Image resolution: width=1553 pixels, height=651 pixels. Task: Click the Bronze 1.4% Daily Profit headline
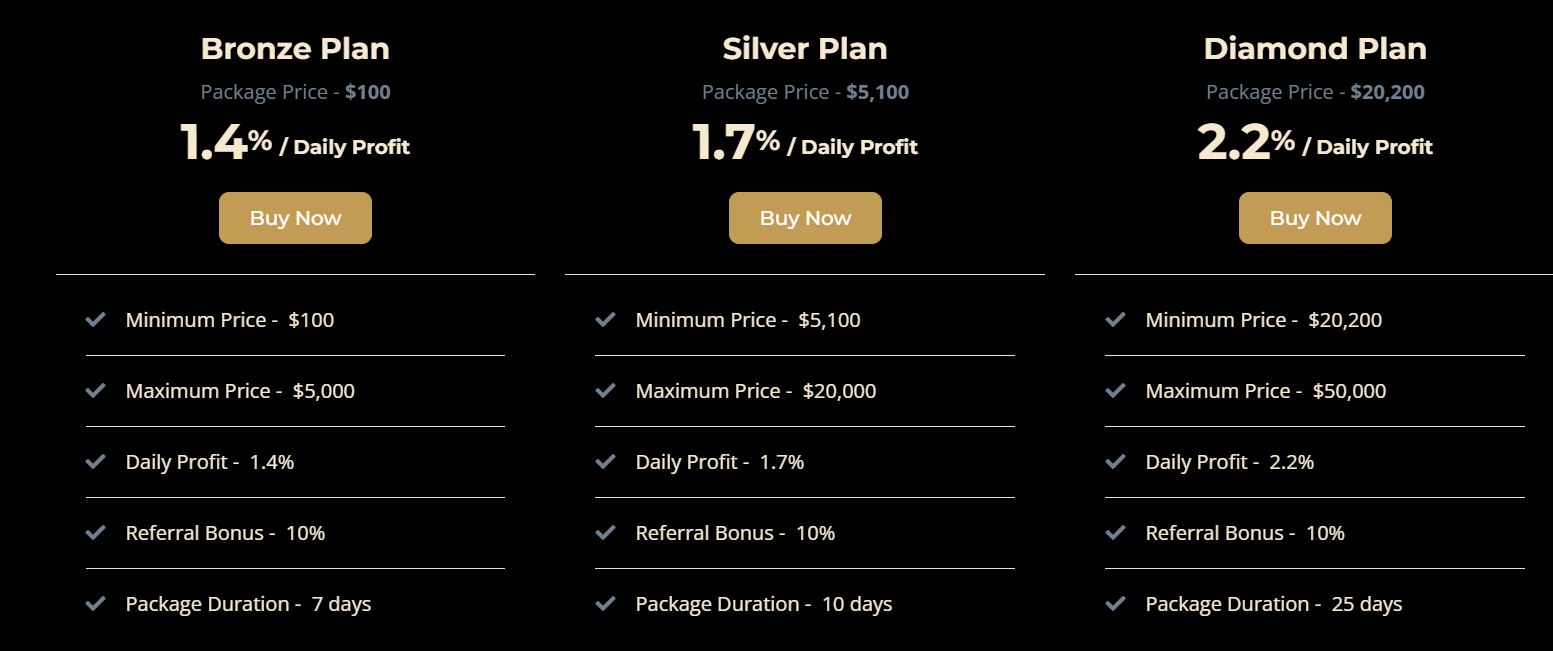coord(295,143)
